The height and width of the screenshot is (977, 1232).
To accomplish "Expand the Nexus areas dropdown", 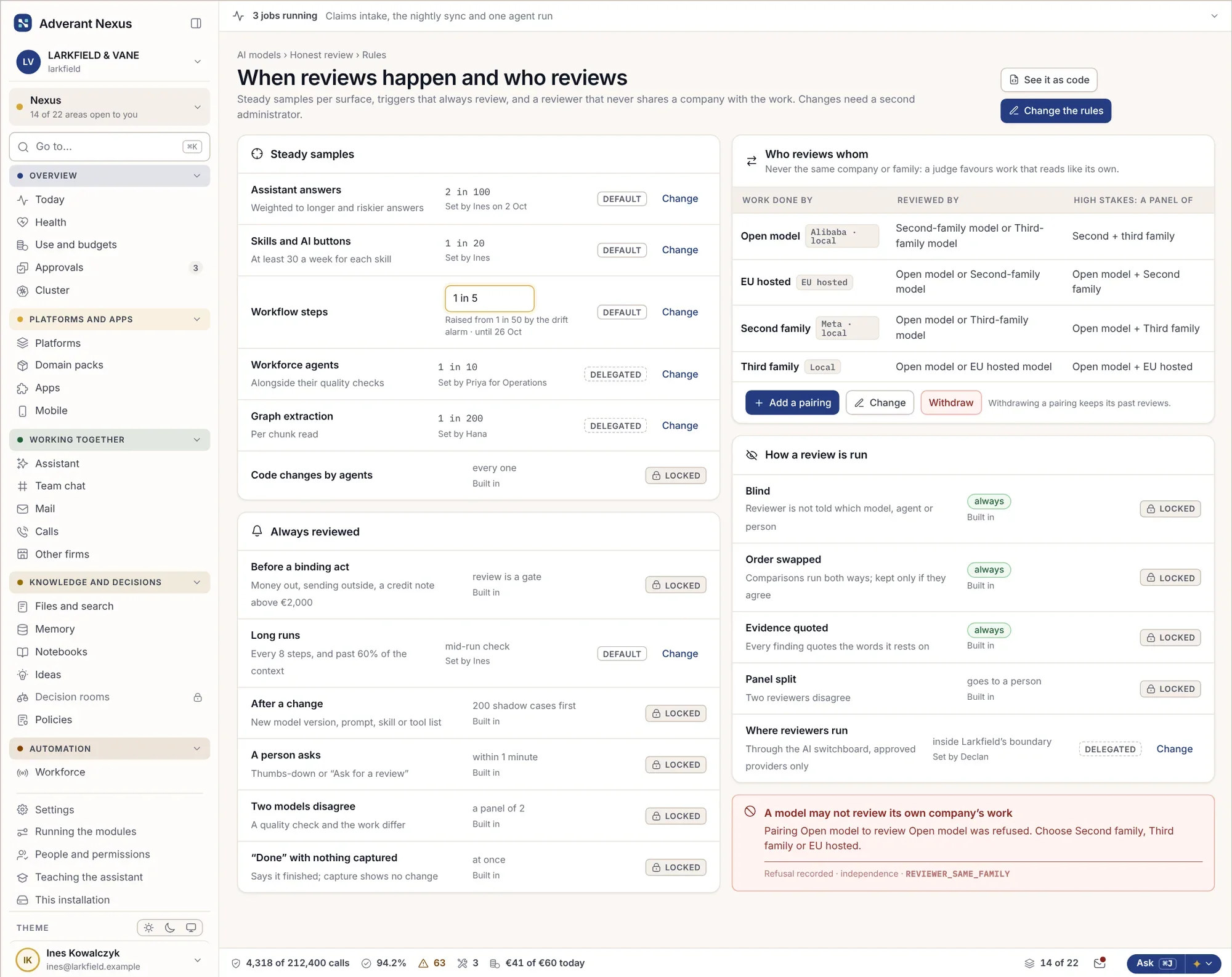I will [110, 107].
